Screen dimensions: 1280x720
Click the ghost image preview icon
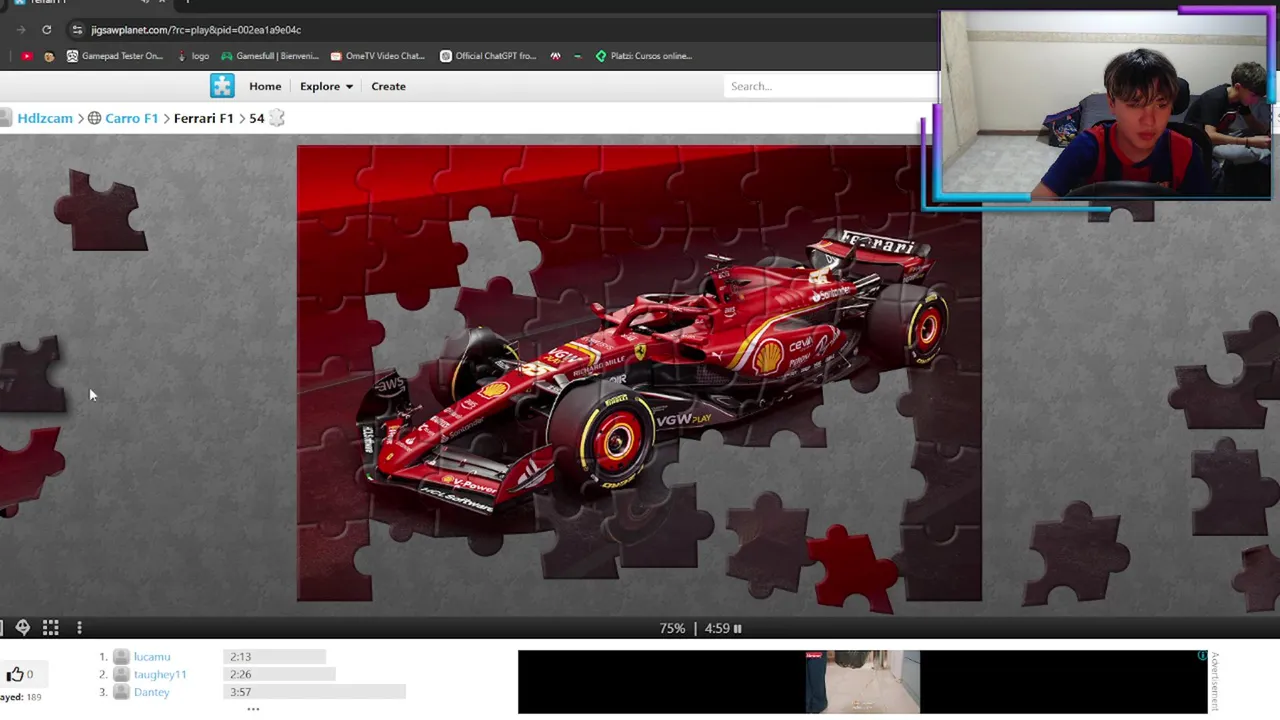pos(22,628)
